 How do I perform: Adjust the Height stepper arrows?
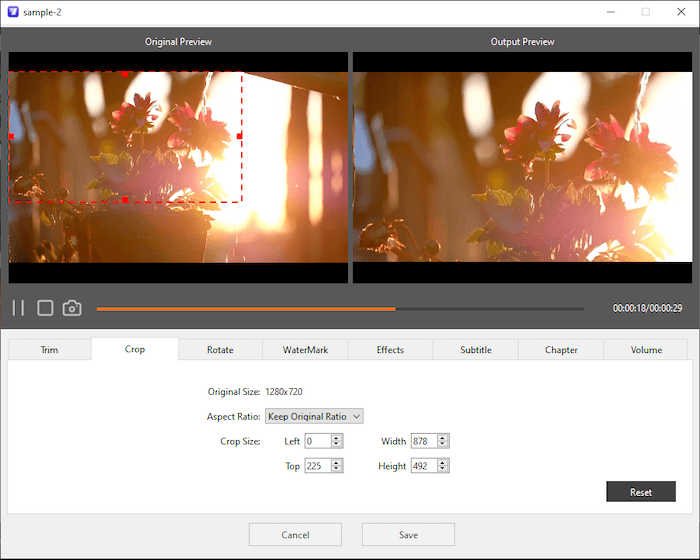click(x=444, y=466)
